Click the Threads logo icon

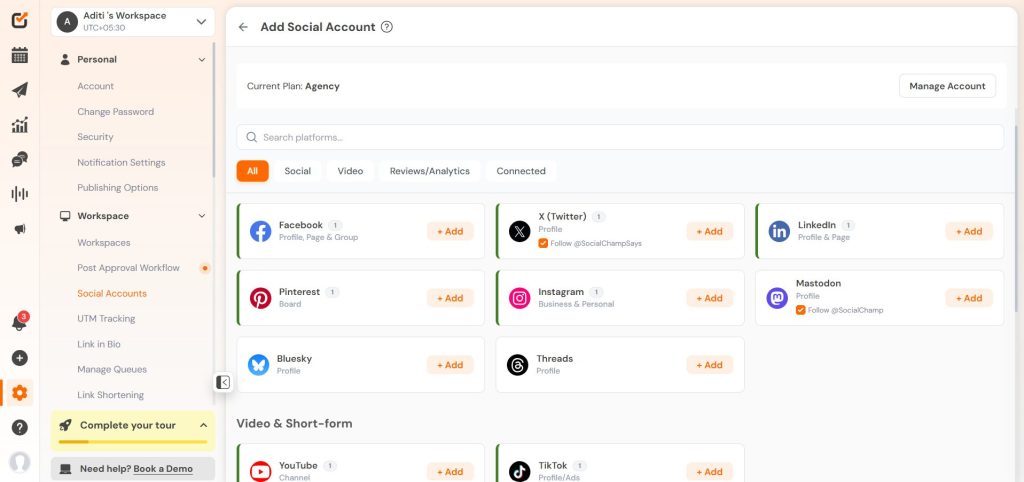pyautogui.click(x=517, y=364)
